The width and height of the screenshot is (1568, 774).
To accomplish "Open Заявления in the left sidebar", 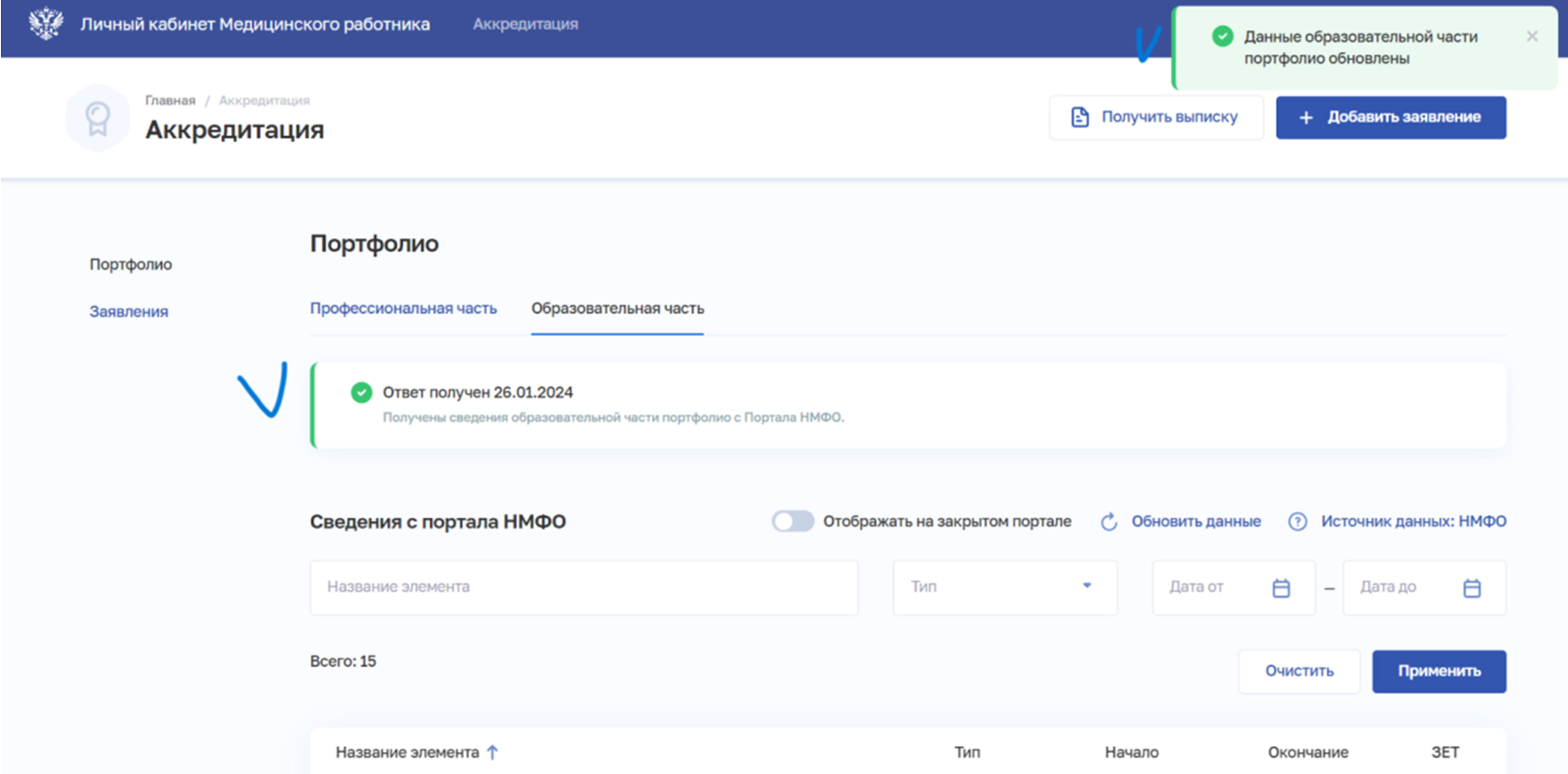I will [129, 311].
